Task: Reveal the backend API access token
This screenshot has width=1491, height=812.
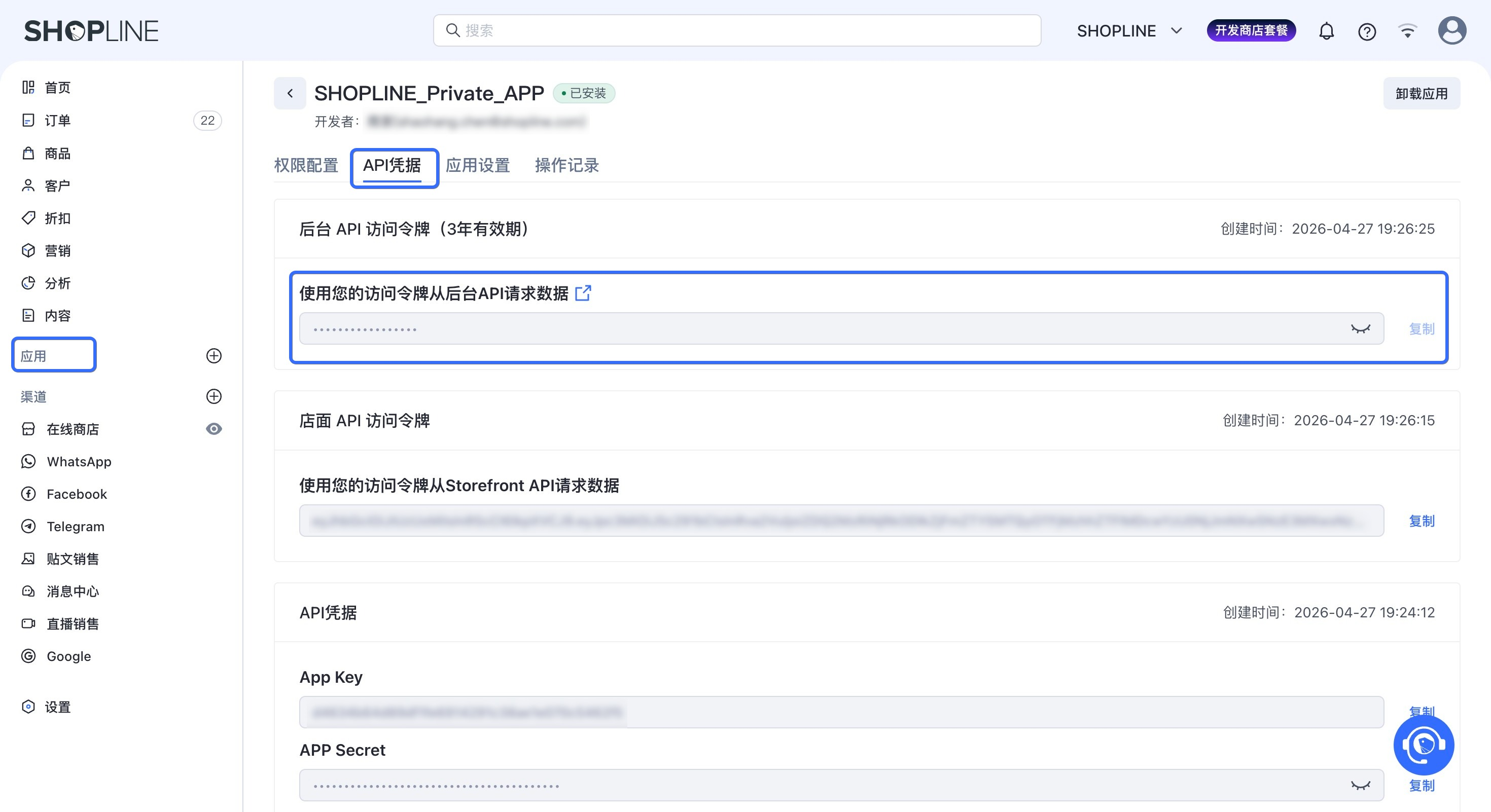Action: click(x=1360, y=328)
